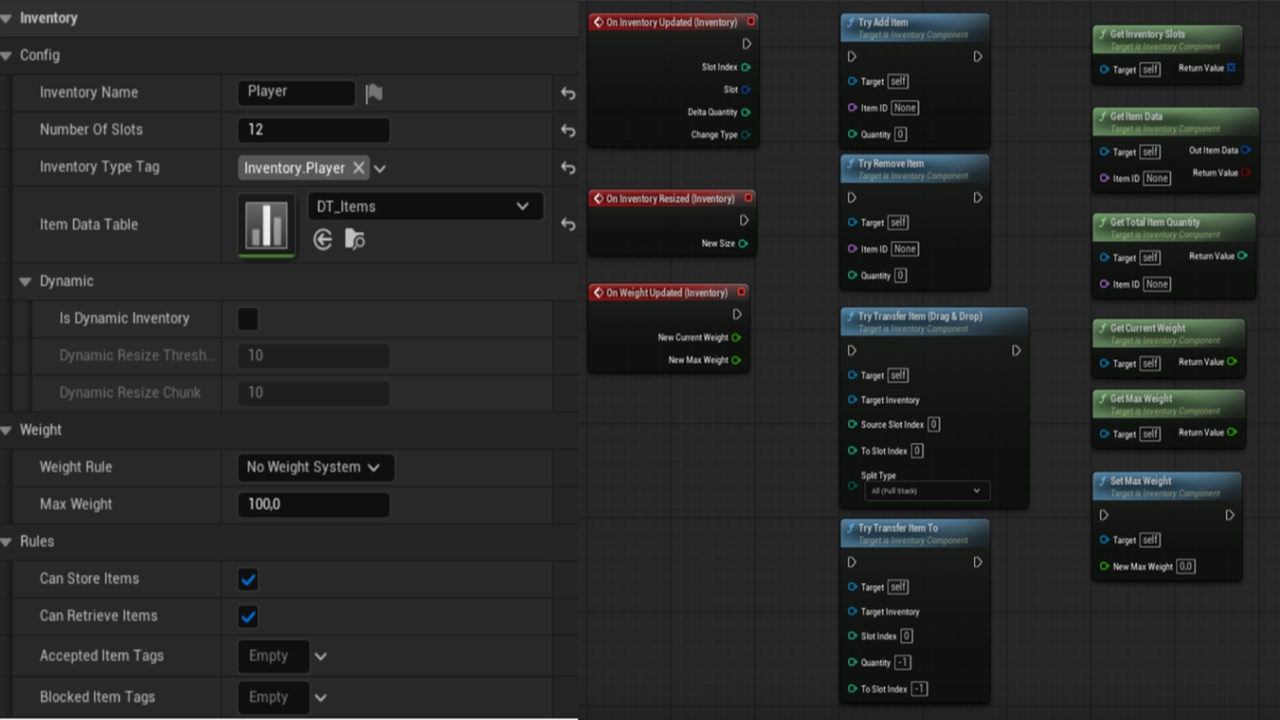This screenshot has width=1280, height=720.
Task: Click Set Max Weight exec input pin
Action: pos(1104,515)
